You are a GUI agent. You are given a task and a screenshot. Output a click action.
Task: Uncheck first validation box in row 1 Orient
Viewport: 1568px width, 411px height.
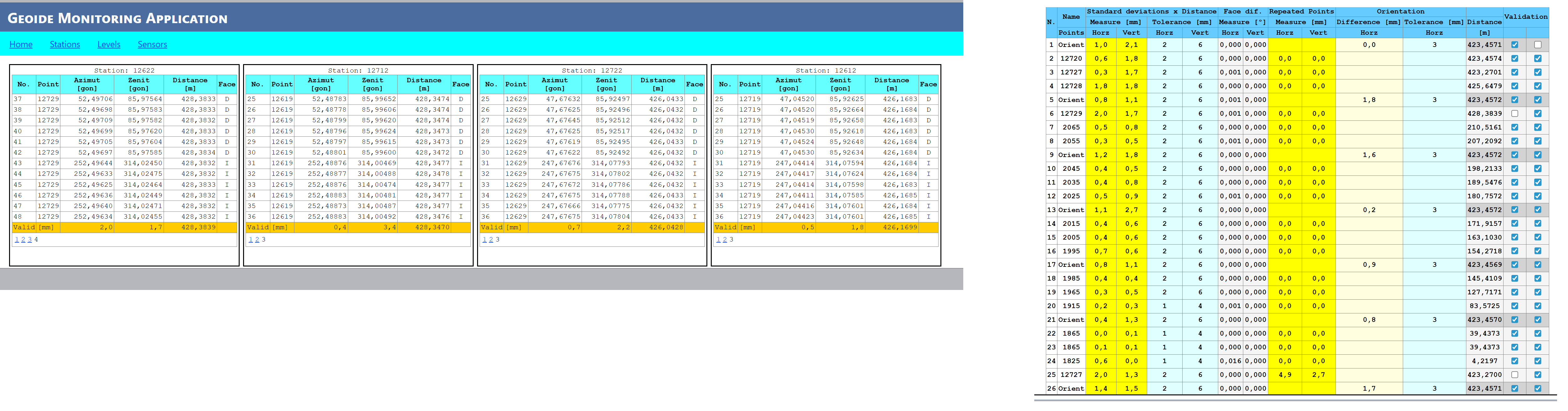(x=1515, y=44)
